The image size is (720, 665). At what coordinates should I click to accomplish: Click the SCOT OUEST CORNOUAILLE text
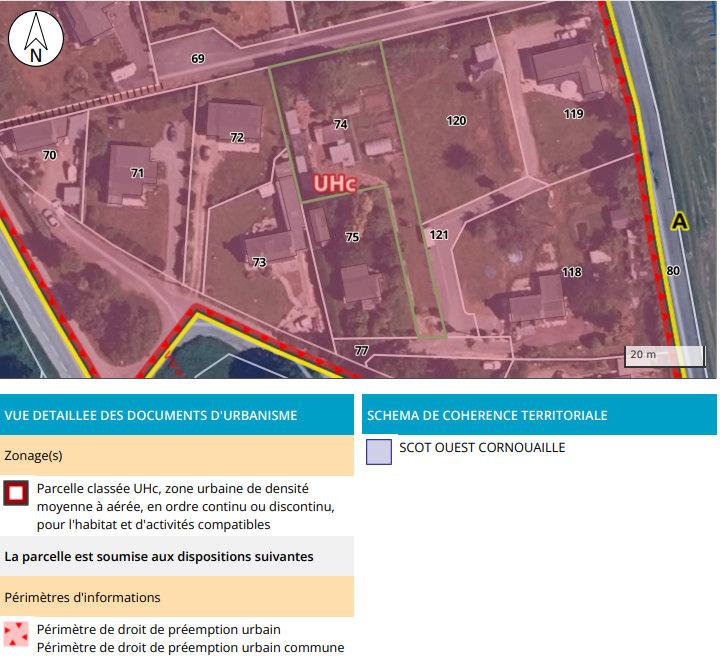pyautogui.click(x=482, y=448)
